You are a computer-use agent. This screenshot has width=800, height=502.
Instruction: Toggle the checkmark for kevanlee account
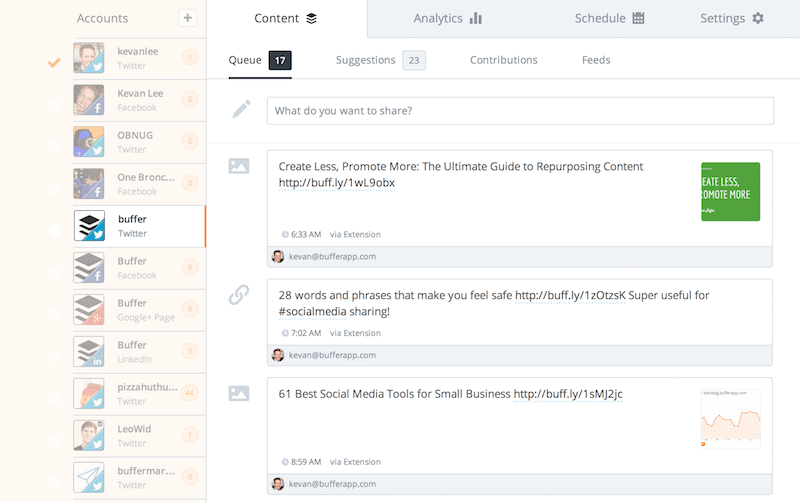(55, 63)
